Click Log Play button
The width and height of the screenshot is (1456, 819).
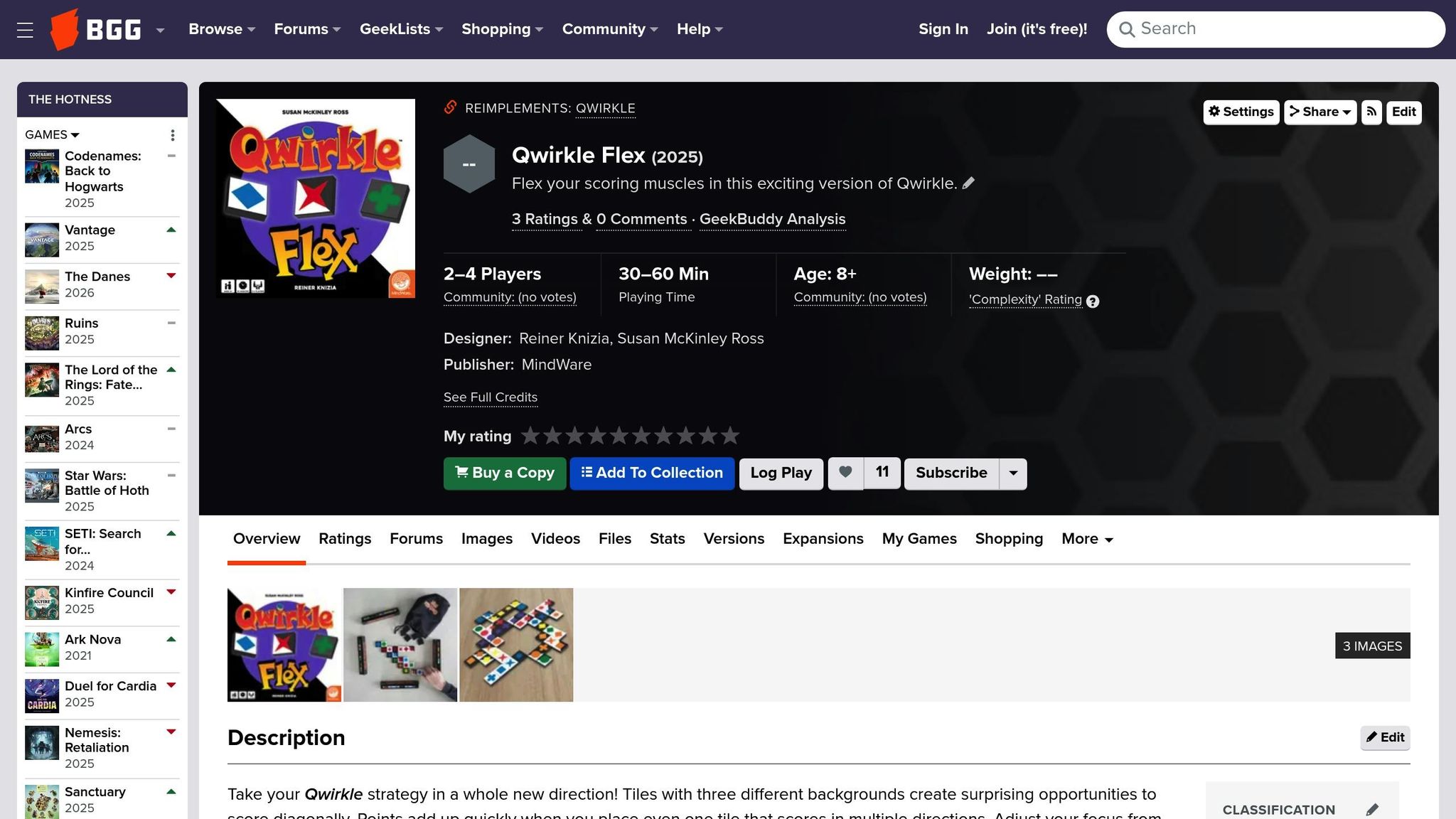[781, 473]
